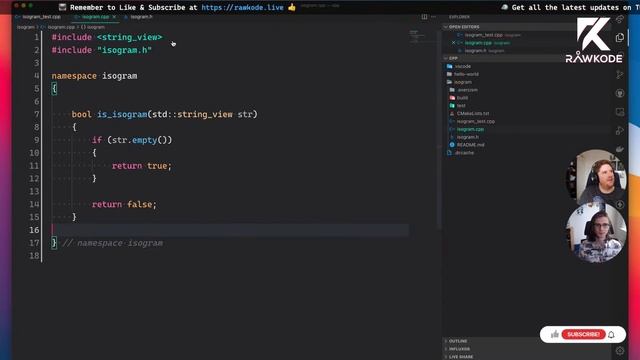Click the split editor icon
640x360 pixels.
coord(424,17)
